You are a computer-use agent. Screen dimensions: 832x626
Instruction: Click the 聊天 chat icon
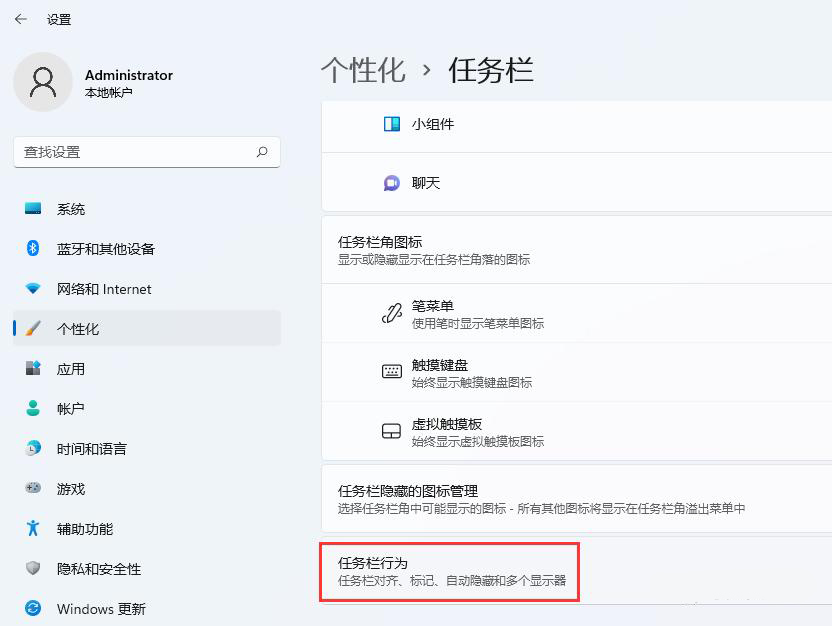pyautogui.click(x=392, y=183)
